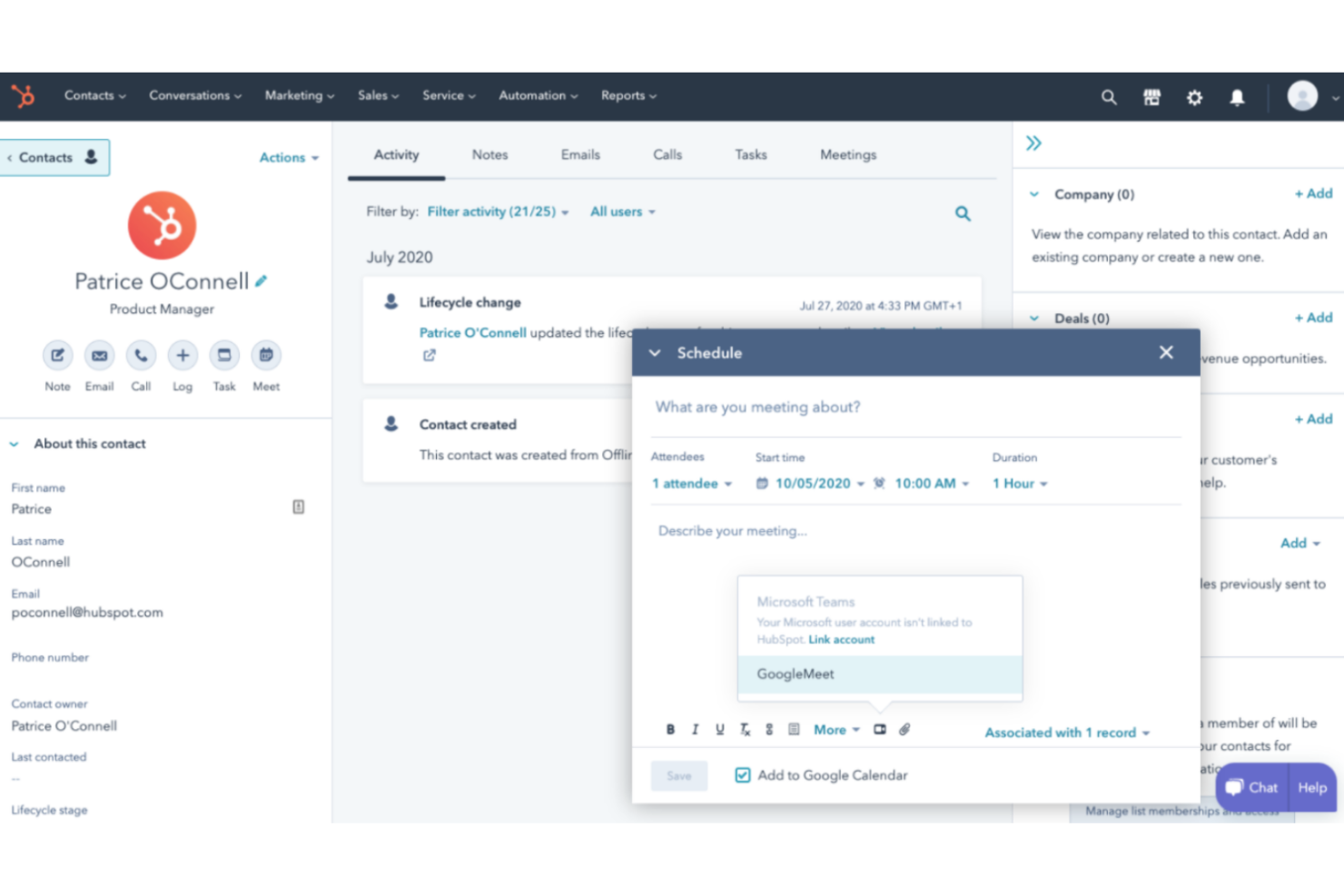Insert snippet icon in Schedule toolbar
The image size is (1344, 896).
[794, 729]
